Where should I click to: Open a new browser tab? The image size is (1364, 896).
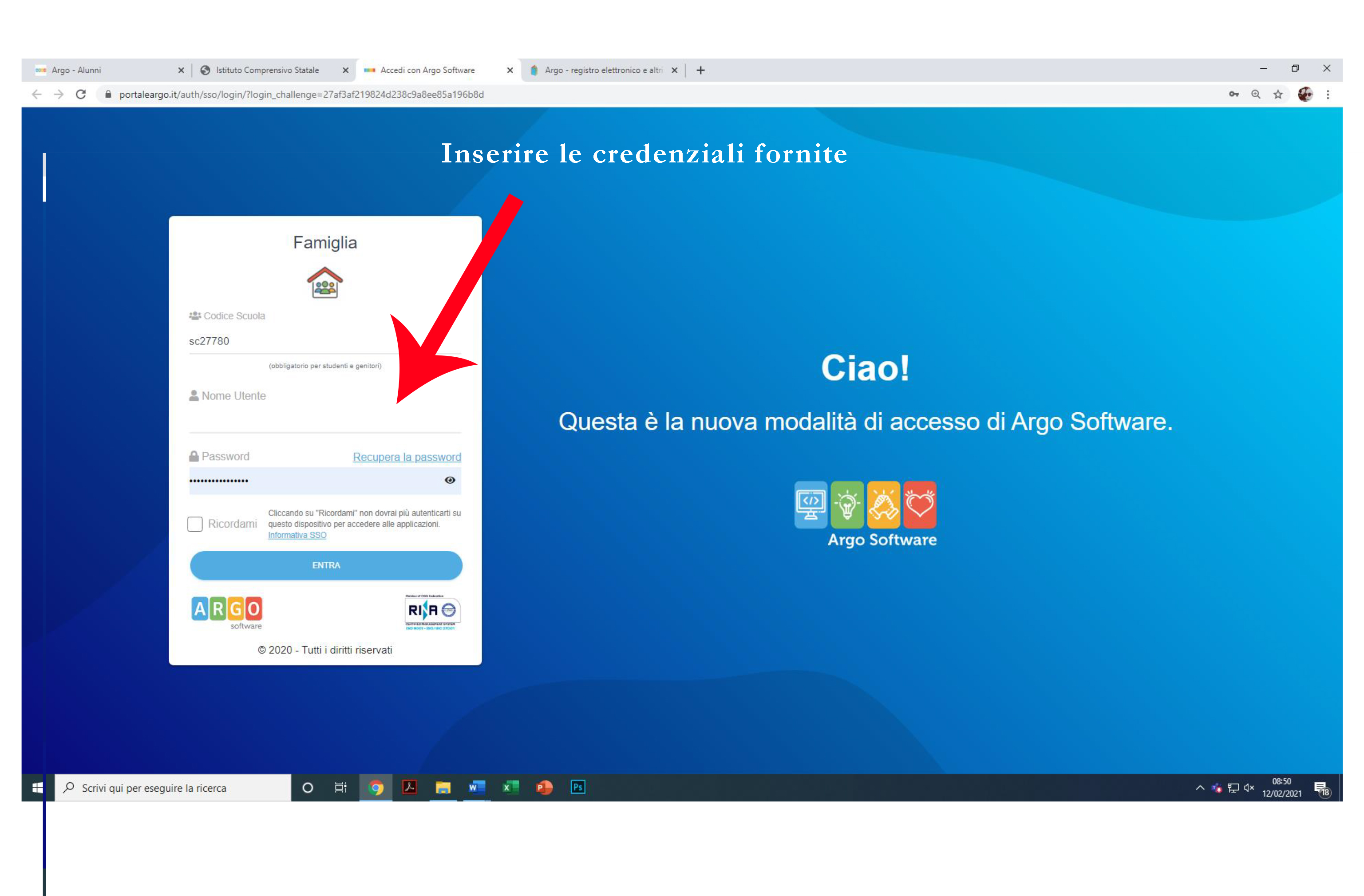tap(700, 70)
